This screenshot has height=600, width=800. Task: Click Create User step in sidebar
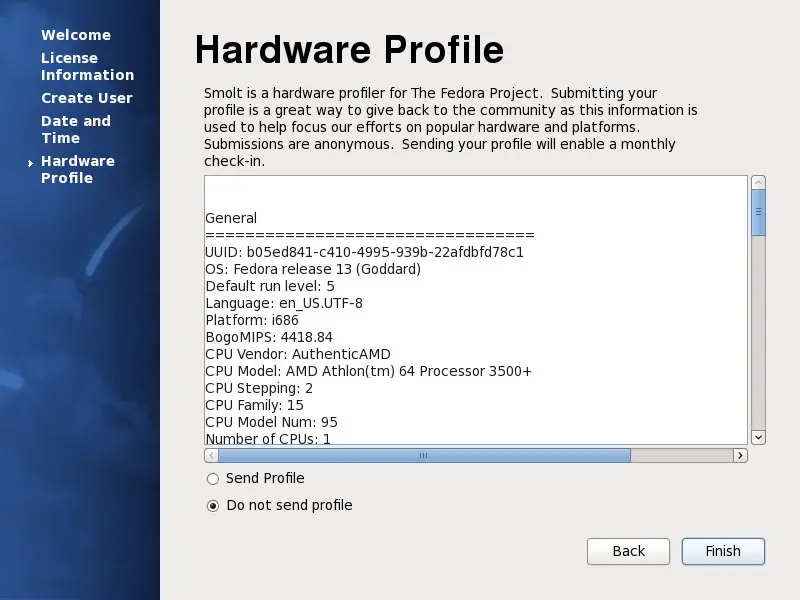[87, 98]
